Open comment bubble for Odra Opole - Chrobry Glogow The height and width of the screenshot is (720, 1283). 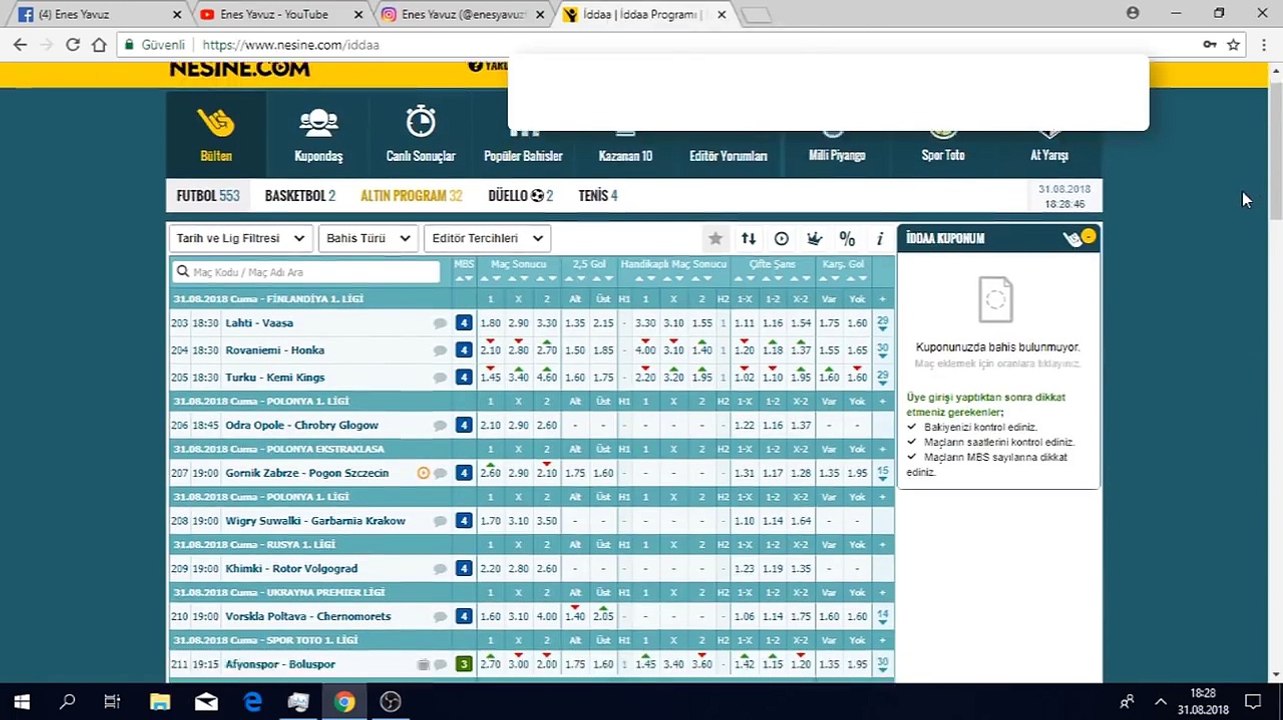[x=440, y=425]
